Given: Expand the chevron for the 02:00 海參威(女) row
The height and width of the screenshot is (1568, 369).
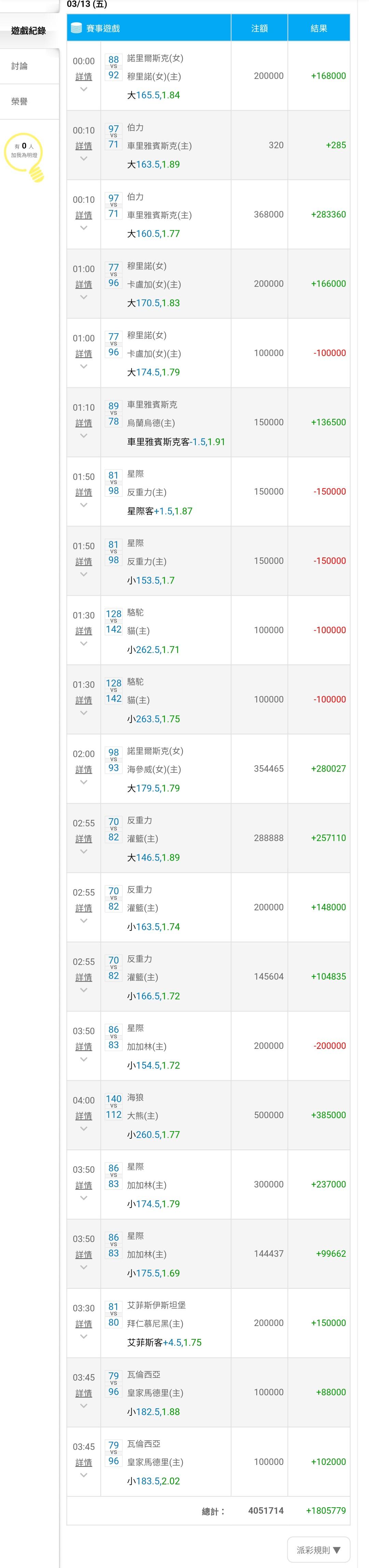Looking at the screenshot, I should 83,782.
